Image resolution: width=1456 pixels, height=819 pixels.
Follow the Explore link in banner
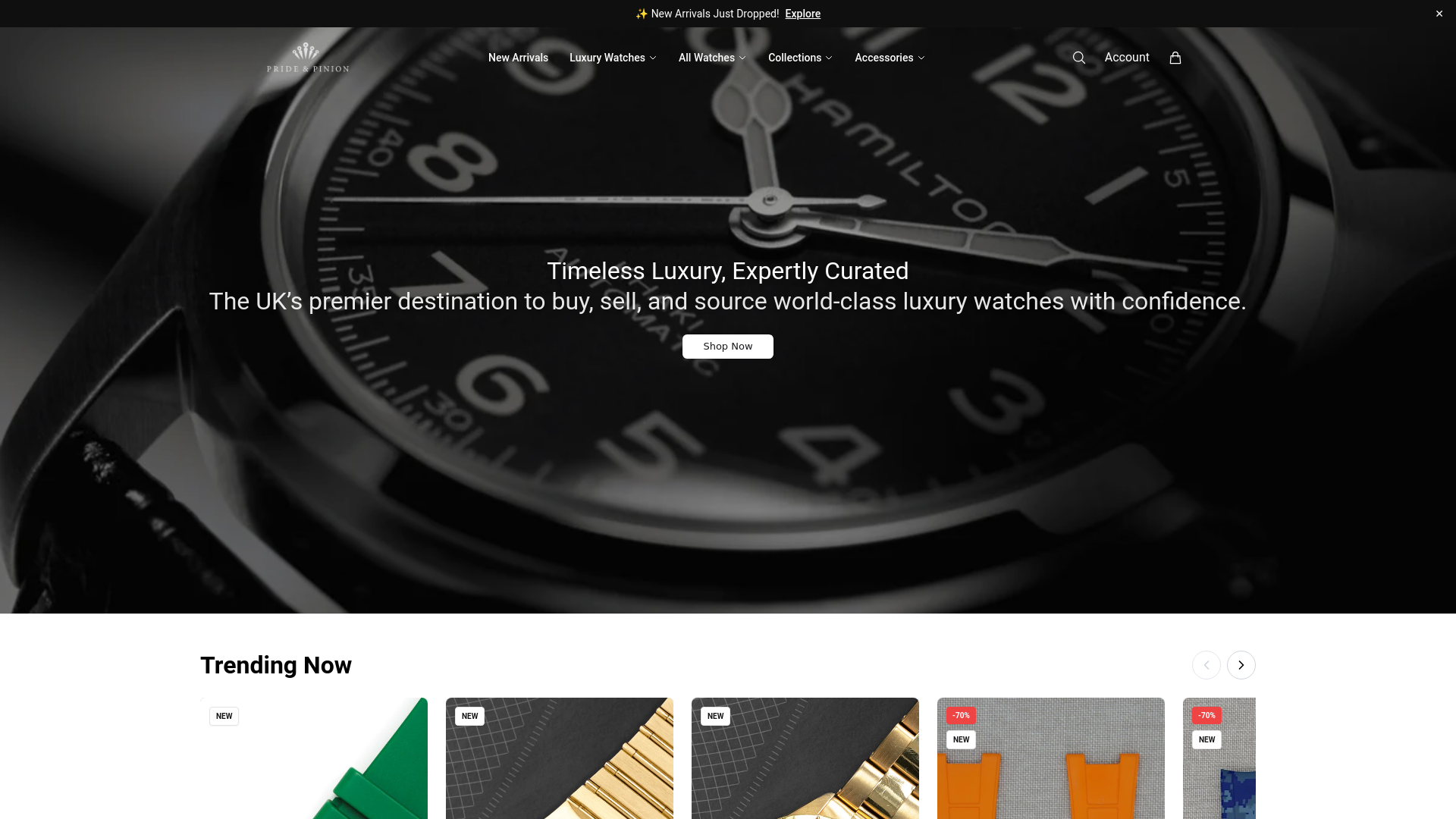click(x=802, y=14)
